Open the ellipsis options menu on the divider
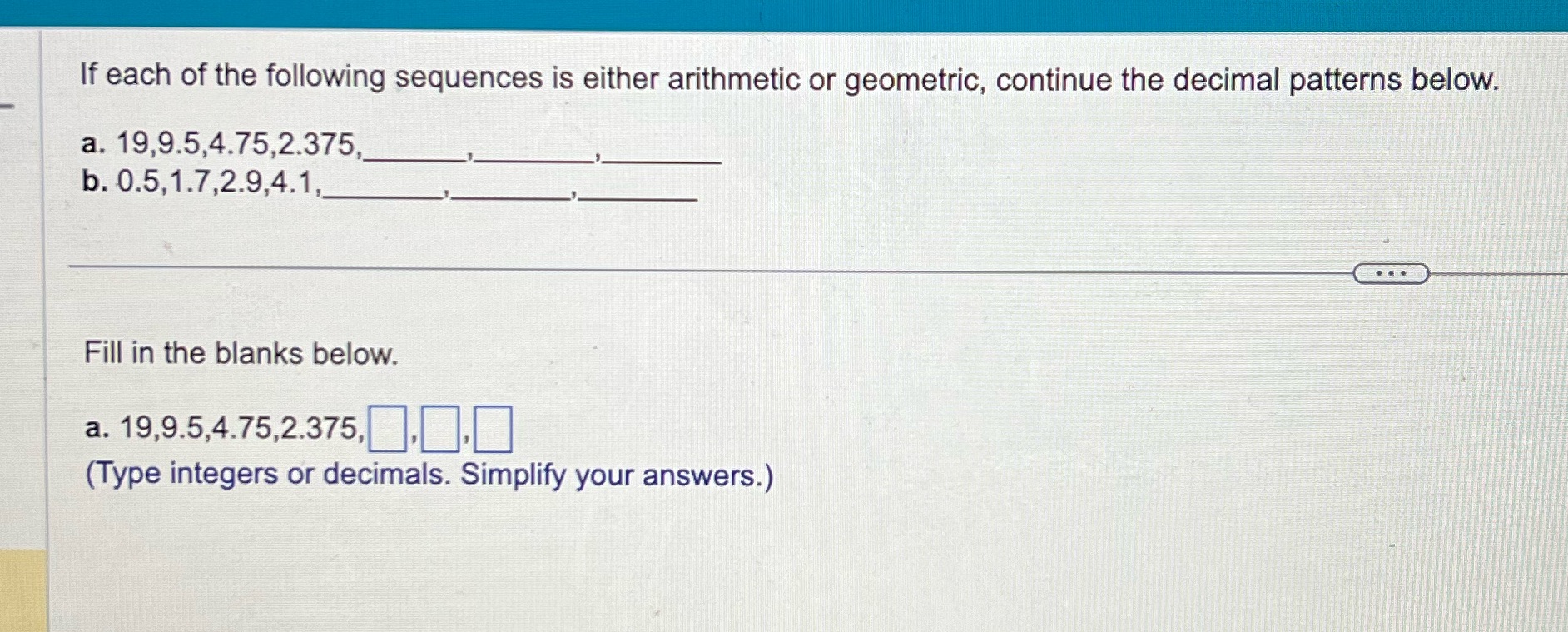The image size is (1568, 632). [x=1390, y=271]
